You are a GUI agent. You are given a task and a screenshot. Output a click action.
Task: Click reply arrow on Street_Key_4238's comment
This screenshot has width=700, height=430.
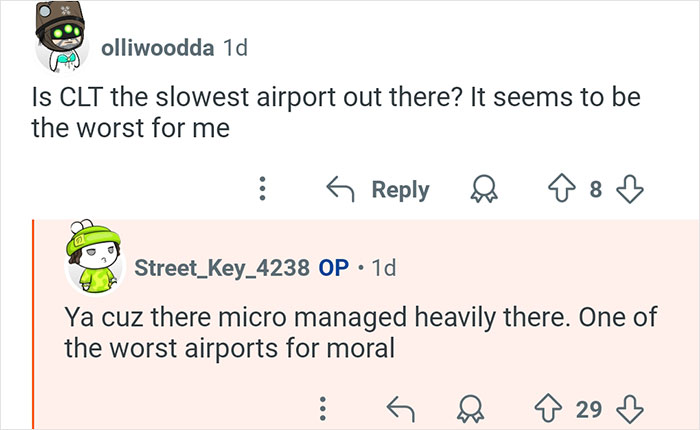pos(401,406)
